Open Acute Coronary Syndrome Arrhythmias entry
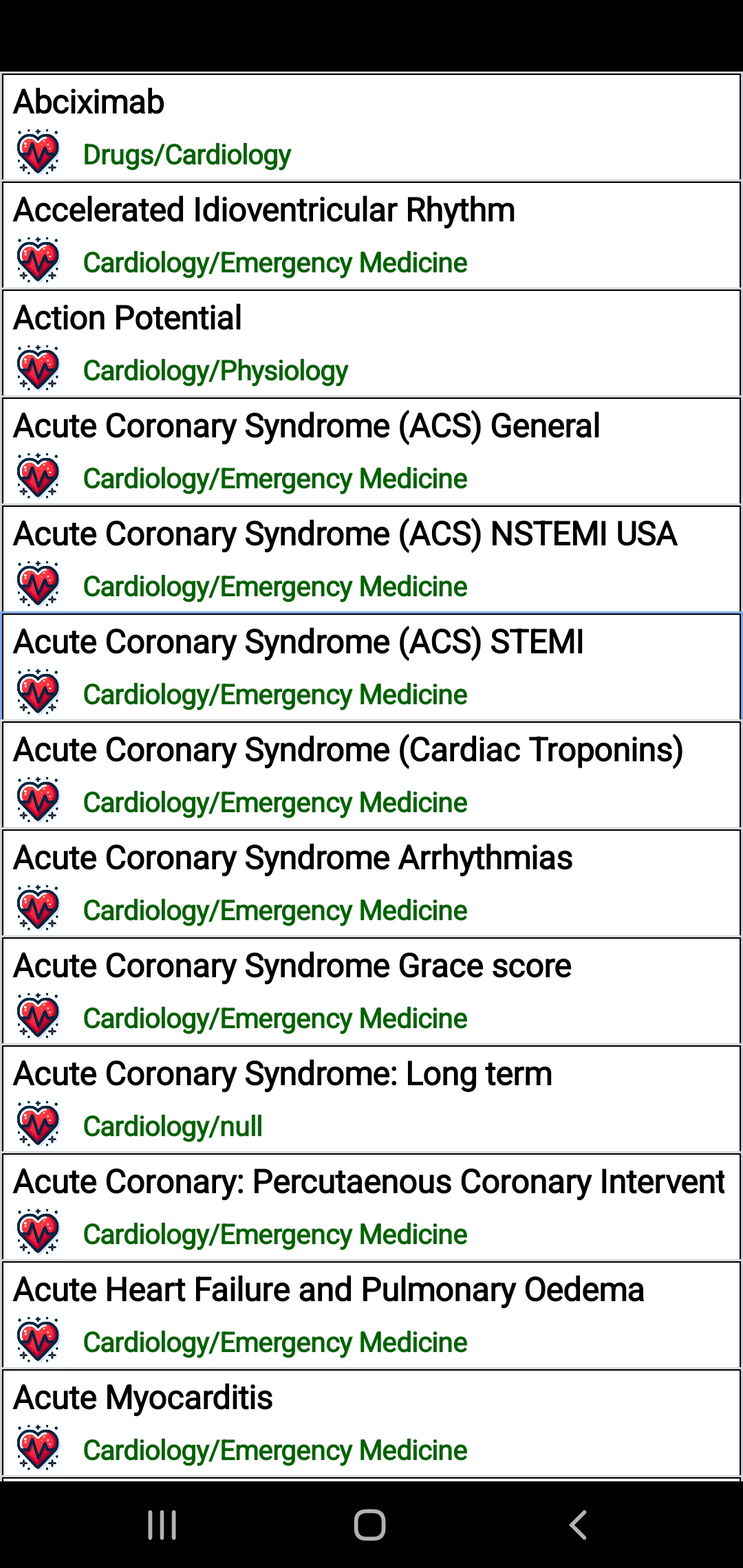This screenshot has width=743, height=1568. tap(293, 858)
